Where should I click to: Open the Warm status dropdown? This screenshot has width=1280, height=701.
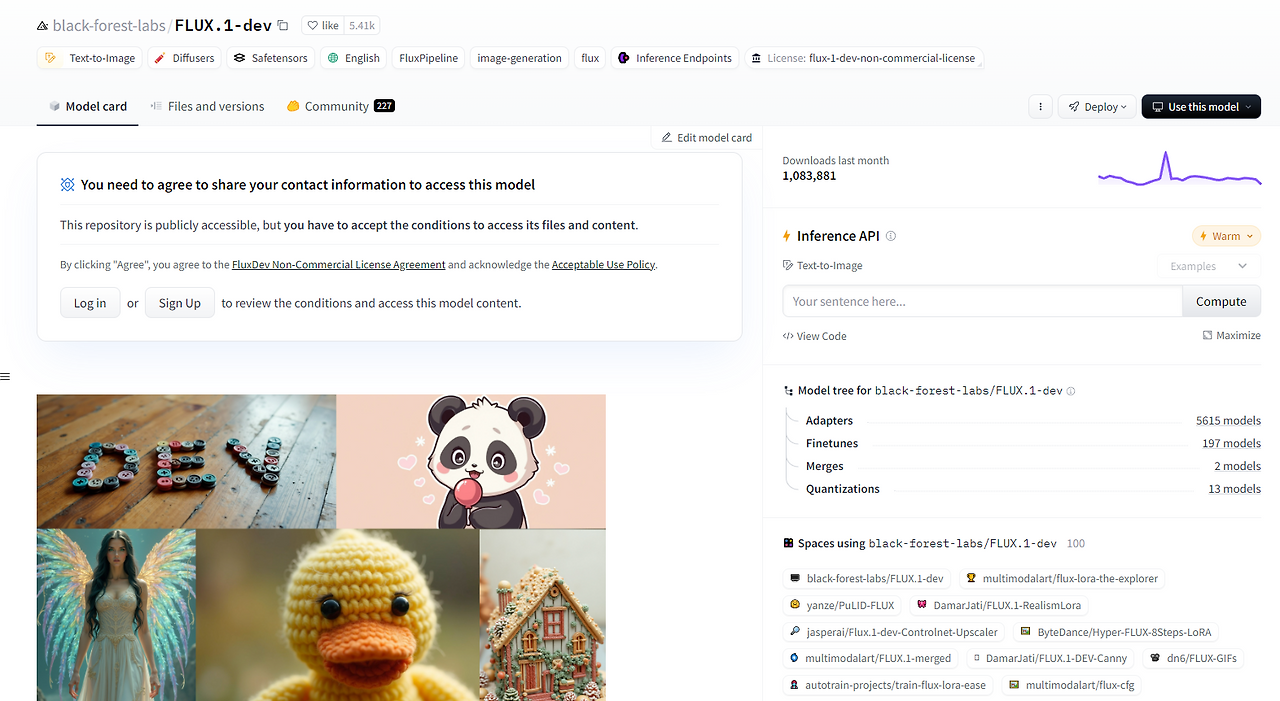tap(1226, 236)
